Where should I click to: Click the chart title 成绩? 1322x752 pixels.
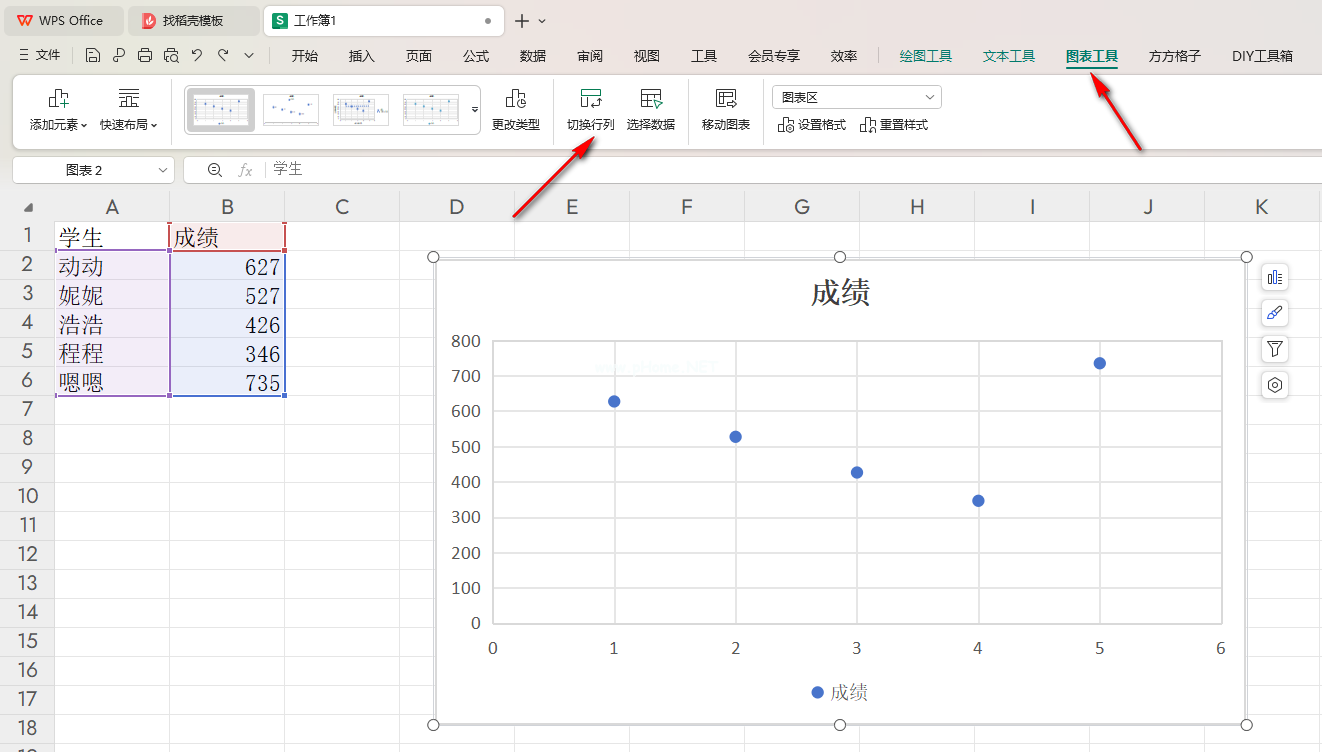840,293
